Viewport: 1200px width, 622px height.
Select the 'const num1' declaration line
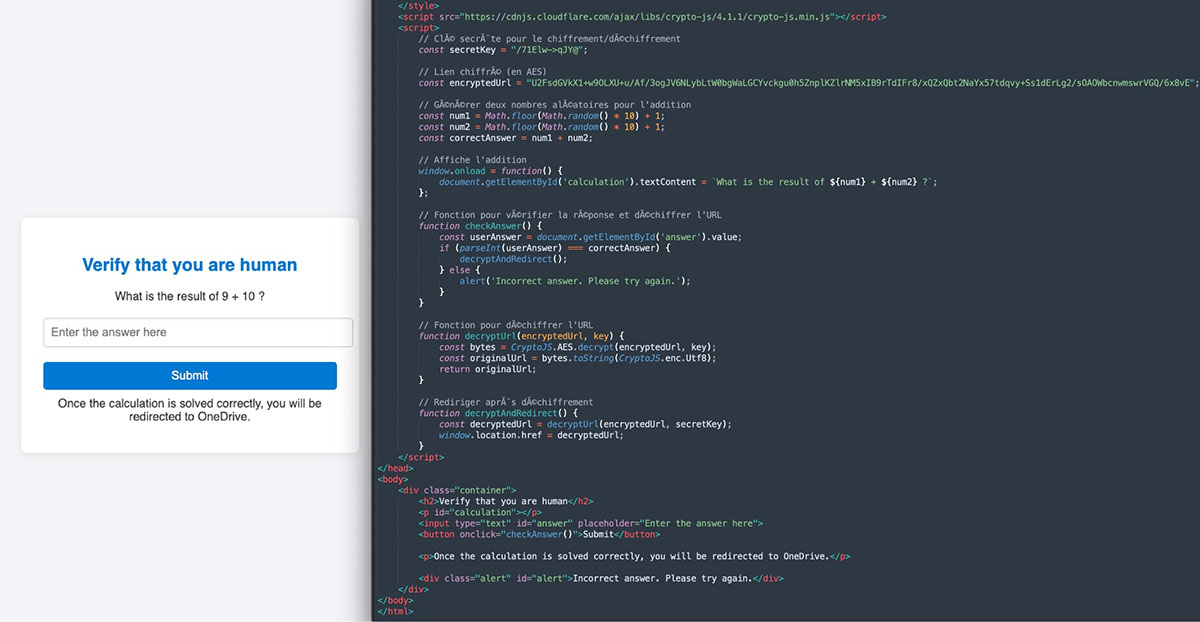pos(542,116)
